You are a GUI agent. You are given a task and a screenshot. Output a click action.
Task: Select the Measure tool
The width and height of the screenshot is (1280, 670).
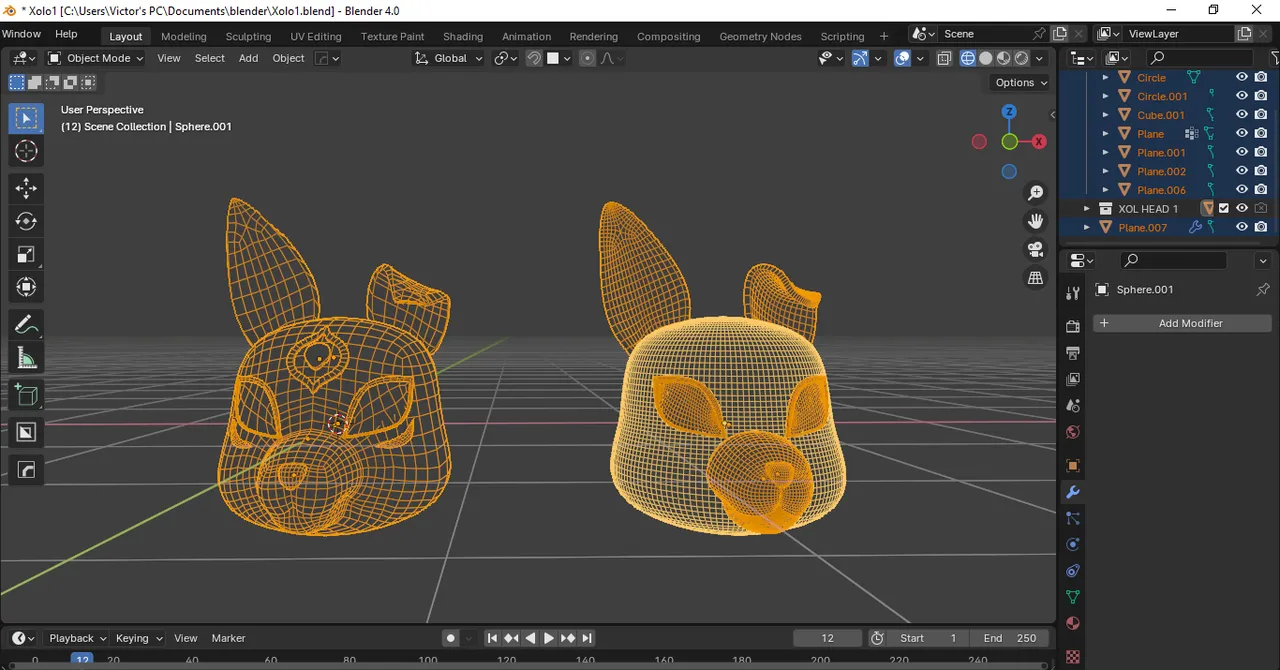(26, 358)
